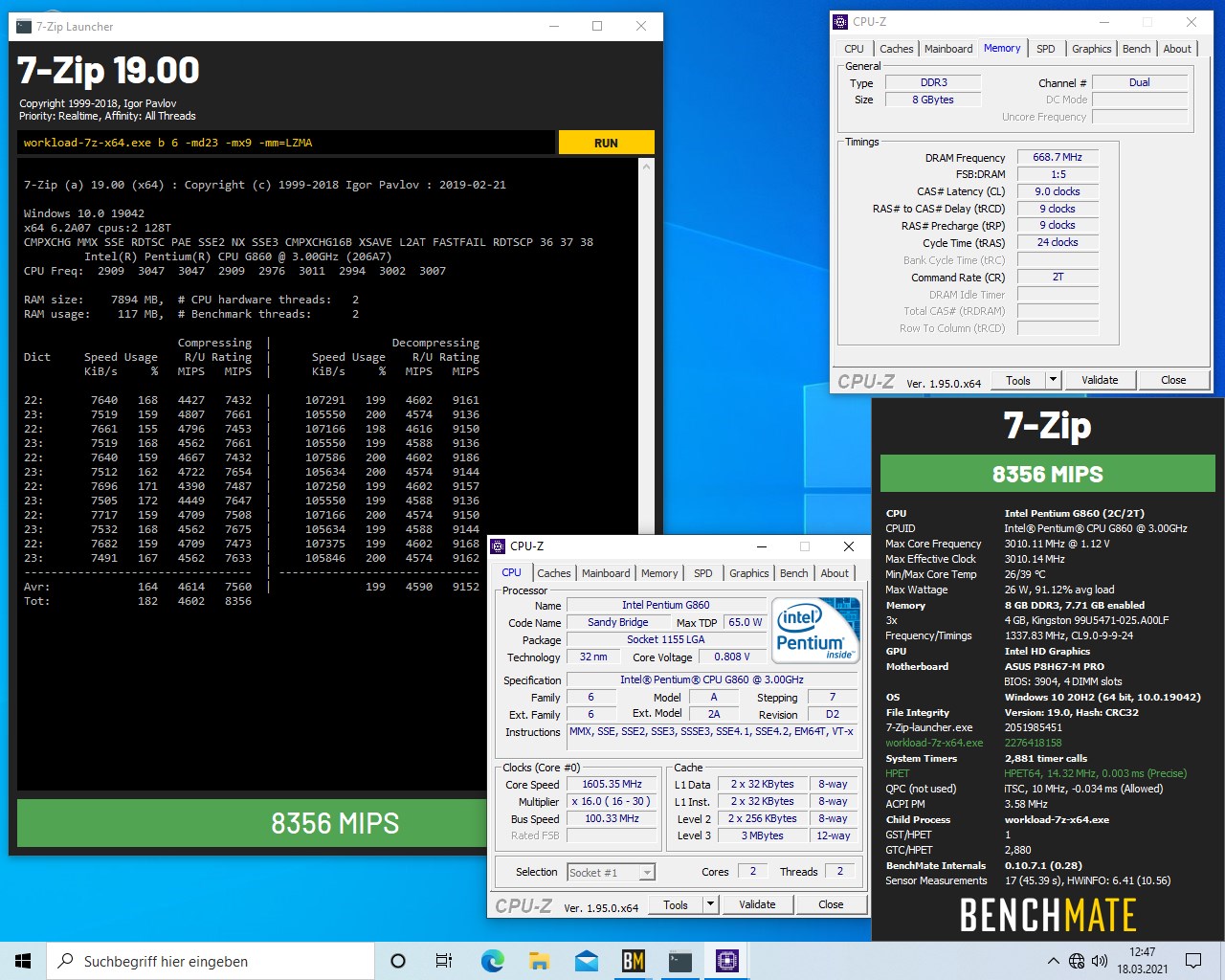
Task: Open network status tray icon
Action: pyautogui.click(x=1077, y=961)
